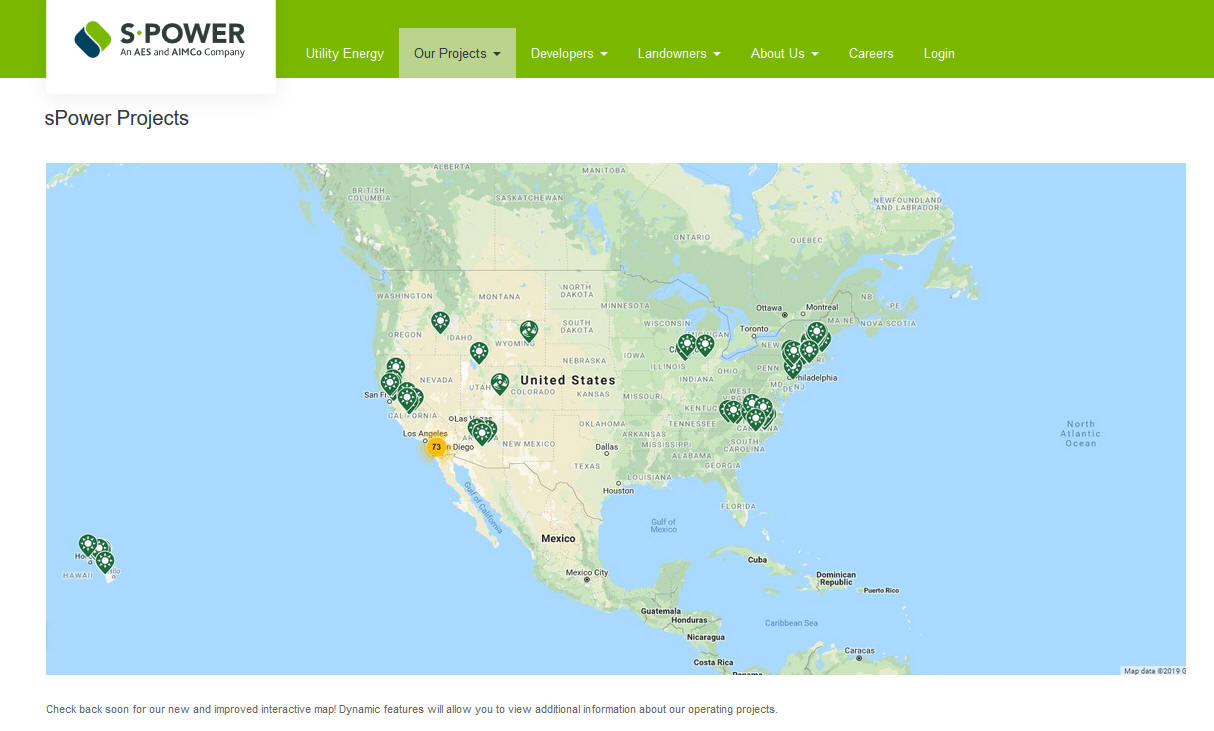Open the About Us dropdown

[785, 53]
